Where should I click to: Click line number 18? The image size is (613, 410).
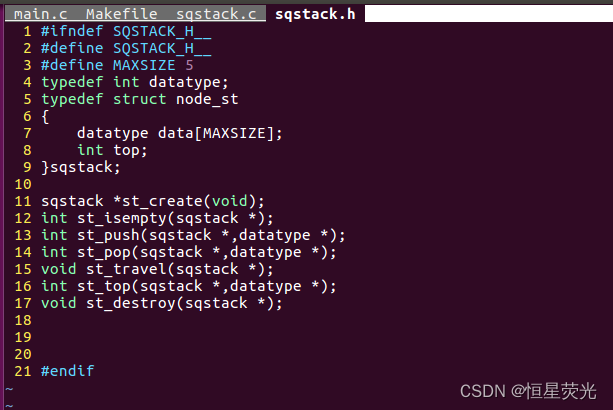coord(23,320)
